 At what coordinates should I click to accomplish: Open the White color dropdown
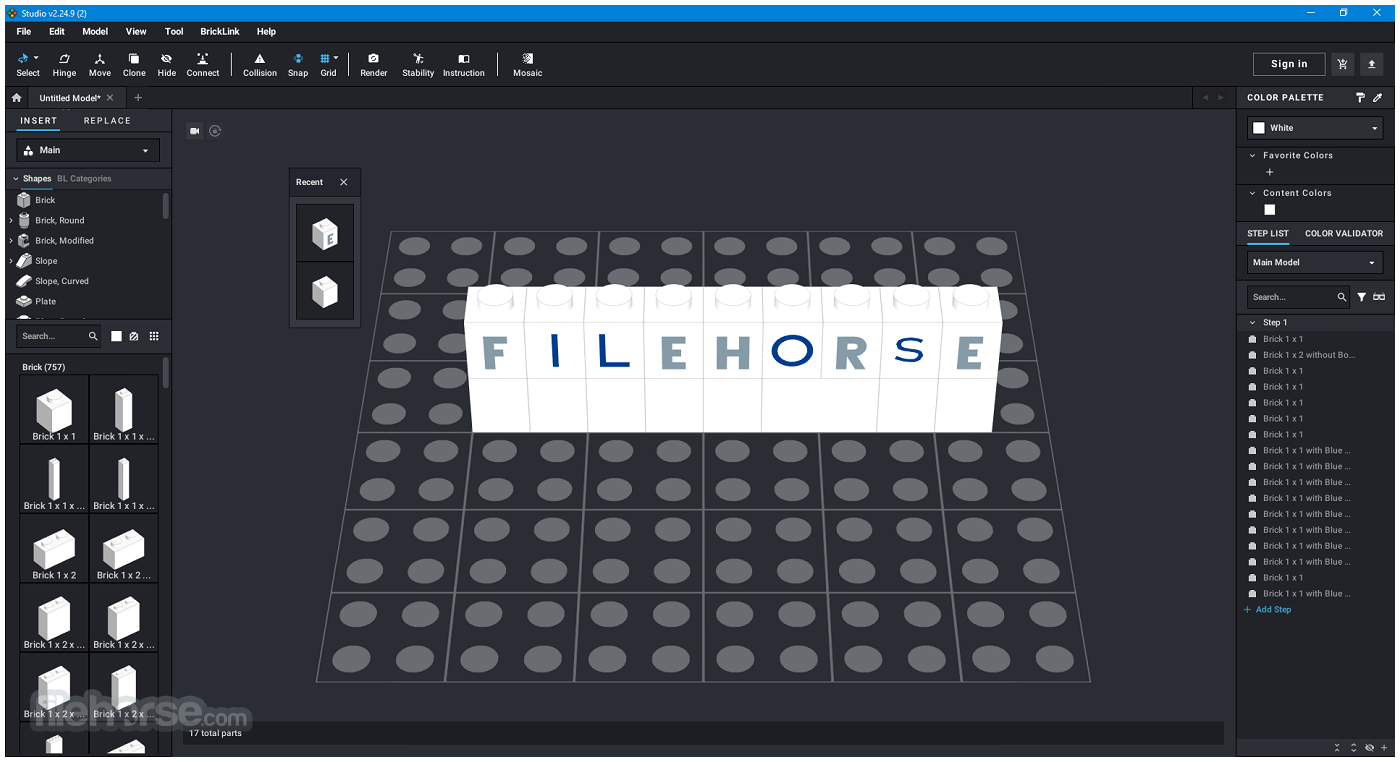click(x=1316, y=128)
